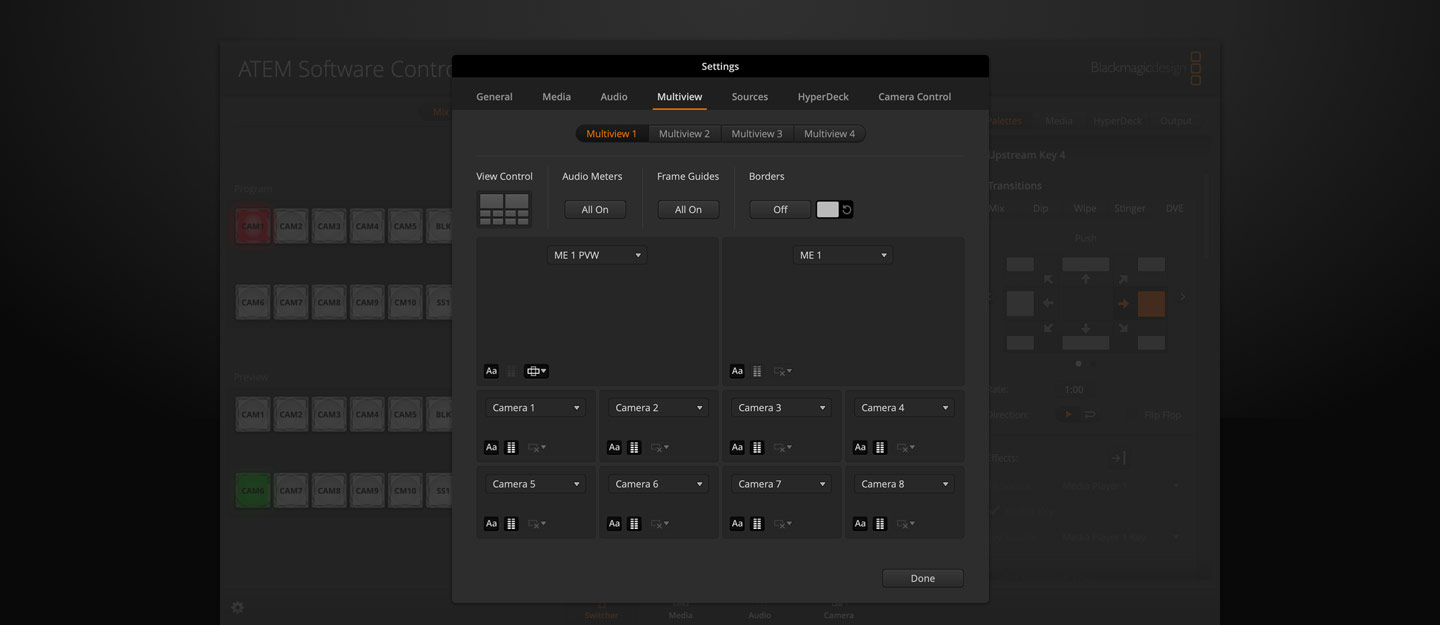Click the General settings menu item
The height and width of the screenshot is (625, 1440).
tap(494, 96)
